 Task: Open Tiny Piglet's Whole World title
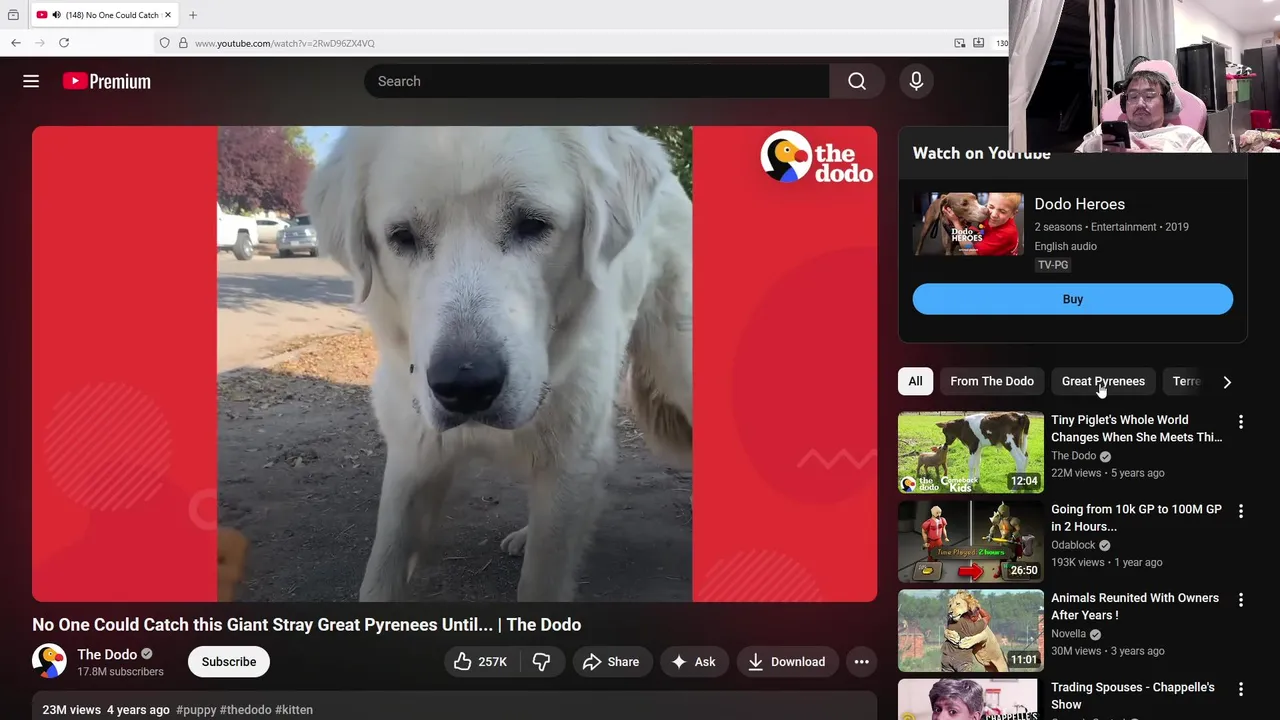1136,428
